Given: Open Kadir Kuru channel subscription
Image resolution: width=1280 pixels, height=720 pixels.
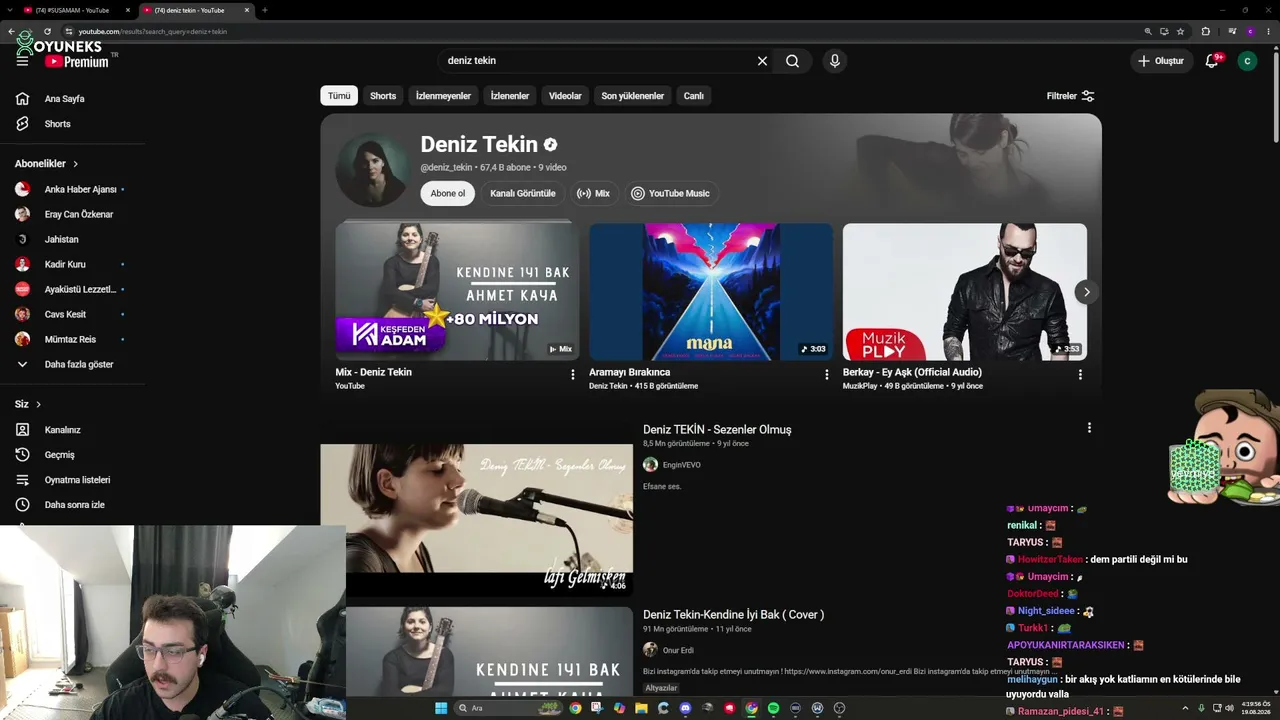Looking at the screenshot, I should pos(66,264).
